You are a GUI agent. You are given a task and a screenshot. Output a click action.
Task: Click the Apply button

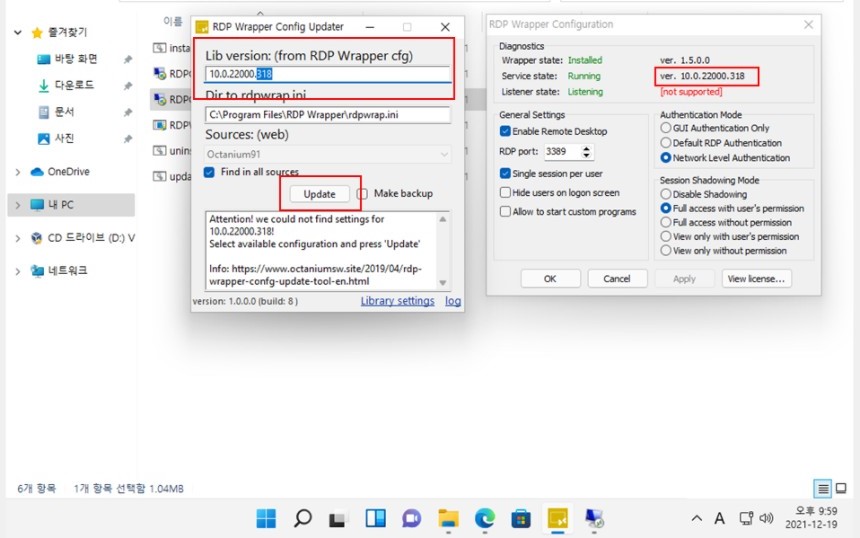click(684, 279)
